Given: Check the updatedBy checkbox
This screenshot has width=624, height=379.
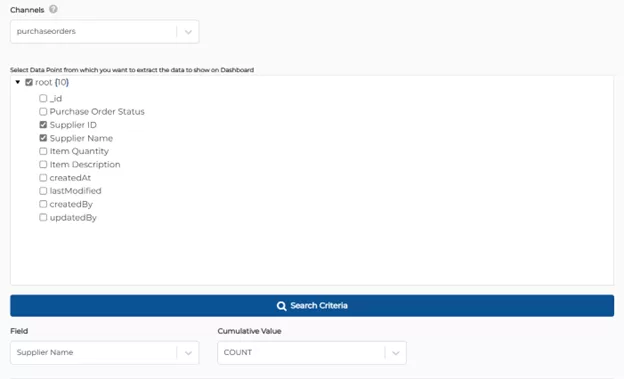Looking at the screenshot, I should 43,217.
